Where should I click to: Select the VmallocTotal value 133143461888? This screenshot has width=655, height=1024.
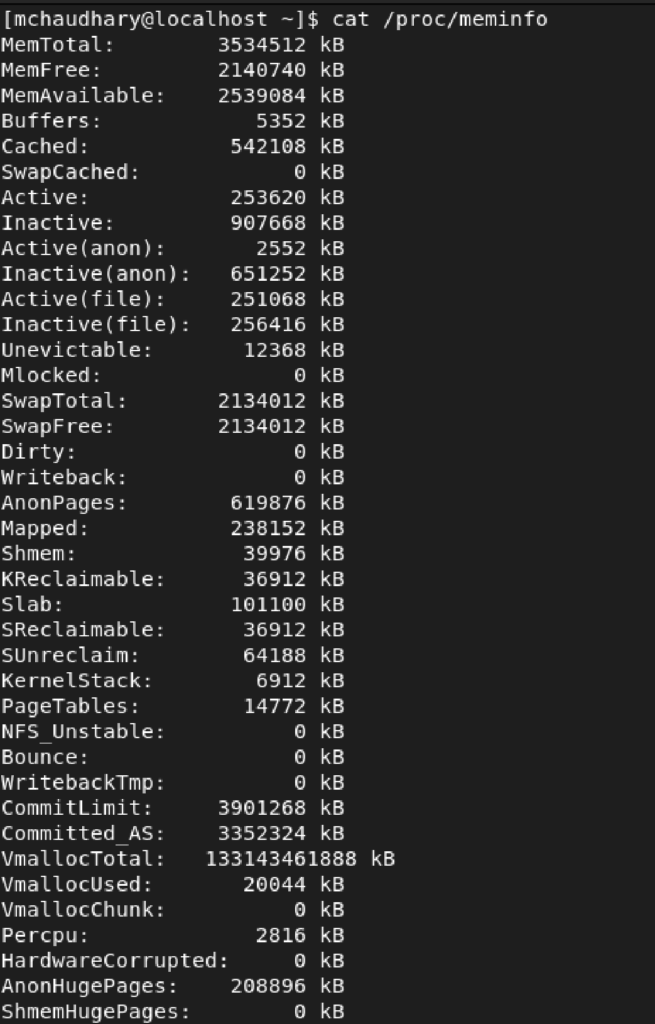point(281,860)
